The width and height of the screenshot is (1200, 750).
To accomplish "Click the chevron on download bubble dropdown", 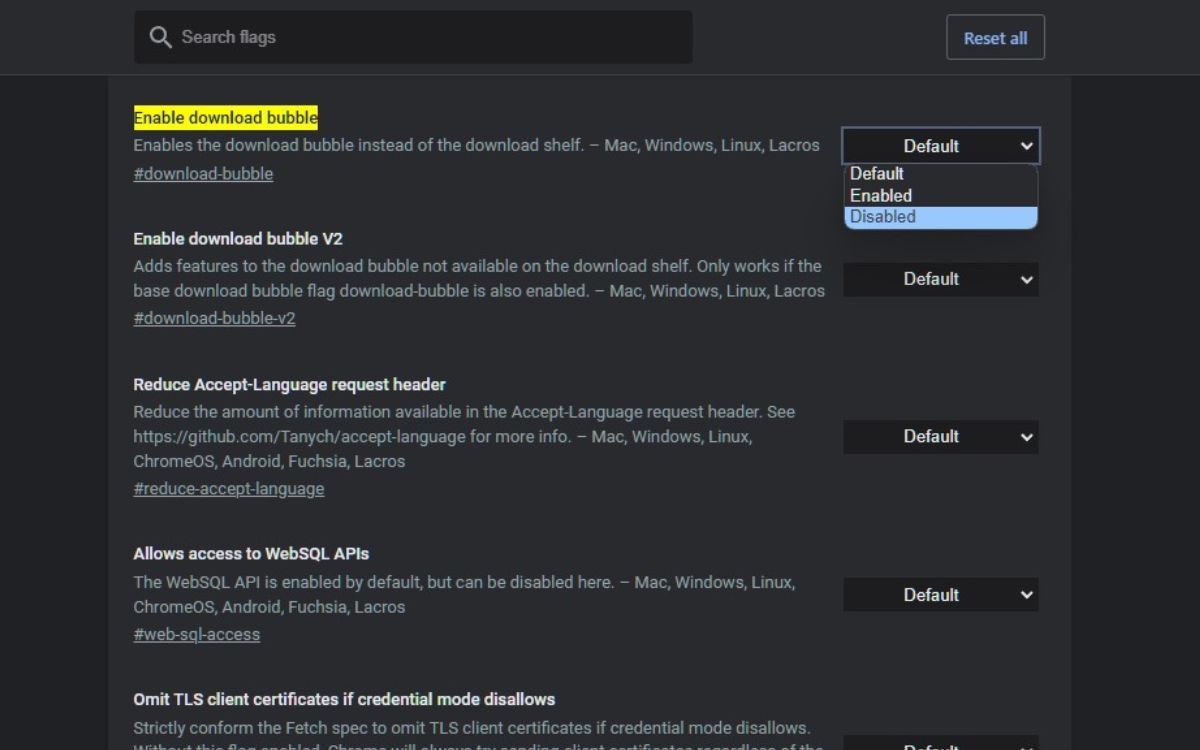I will point(1026,145).
